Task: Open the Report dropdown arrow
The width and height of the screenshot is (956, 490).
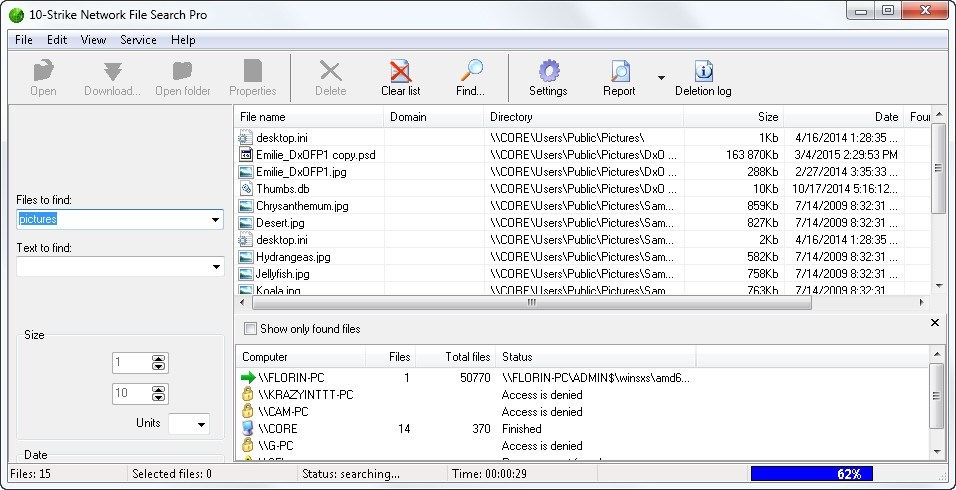Action: click(x=661, y=77)
